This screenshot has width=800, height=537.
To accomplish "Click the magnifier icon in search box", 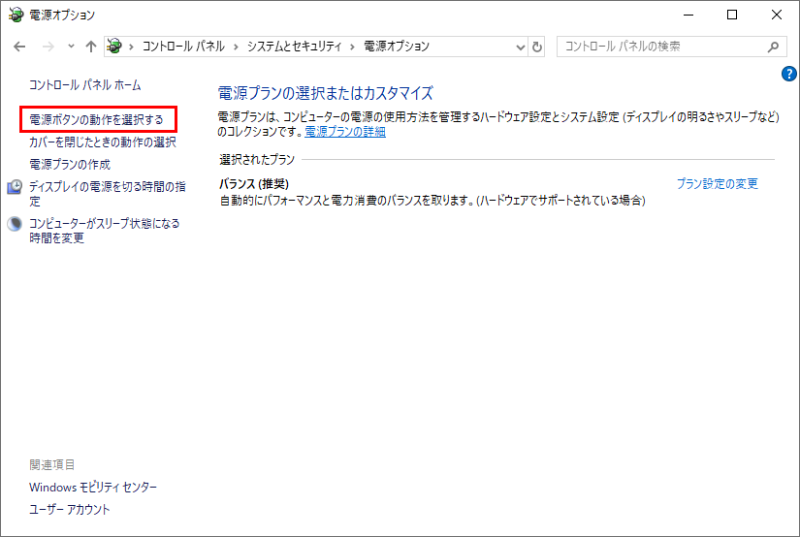I will pos(772,47).
